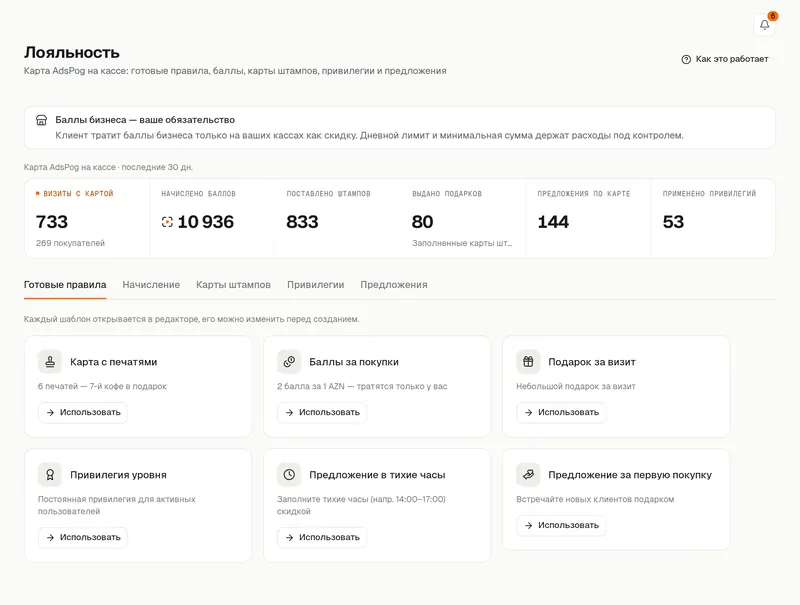800x605 pixels.
Task: Open the Карты штампов tab
Action: click(233, 285)
